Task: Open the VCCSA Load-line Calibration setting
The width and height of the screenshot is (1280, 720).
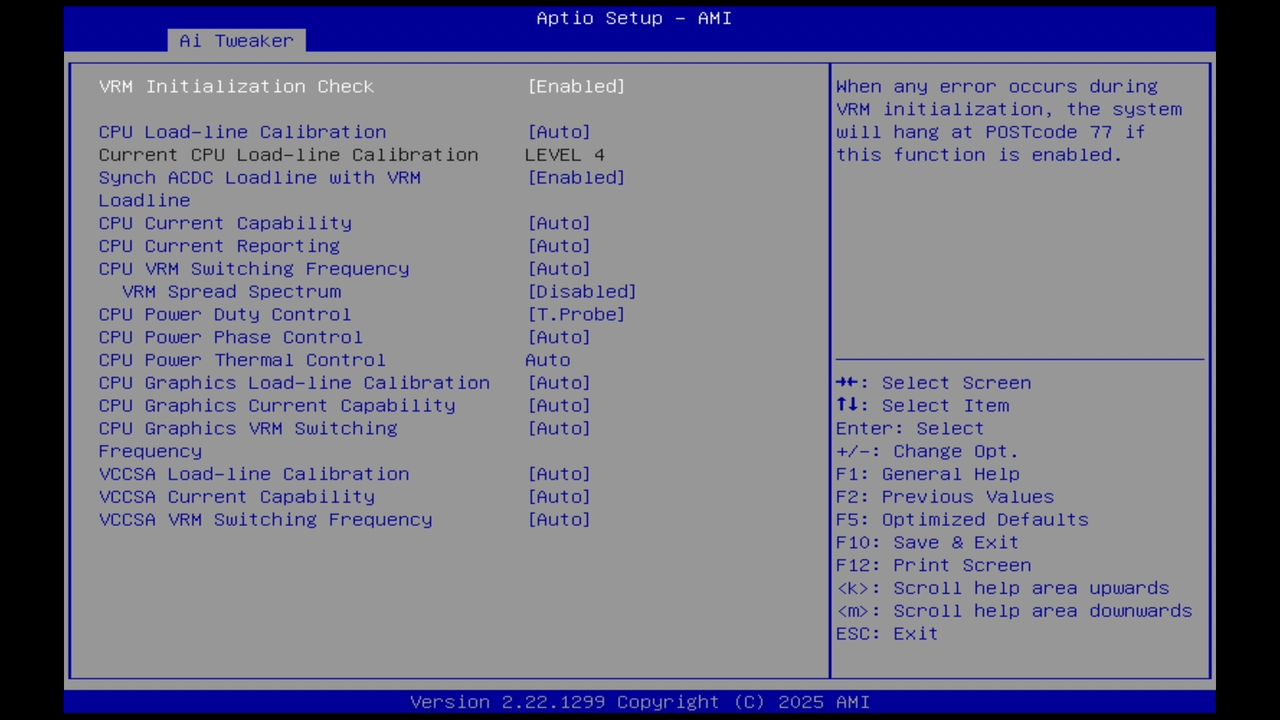Action: point(254,473)
